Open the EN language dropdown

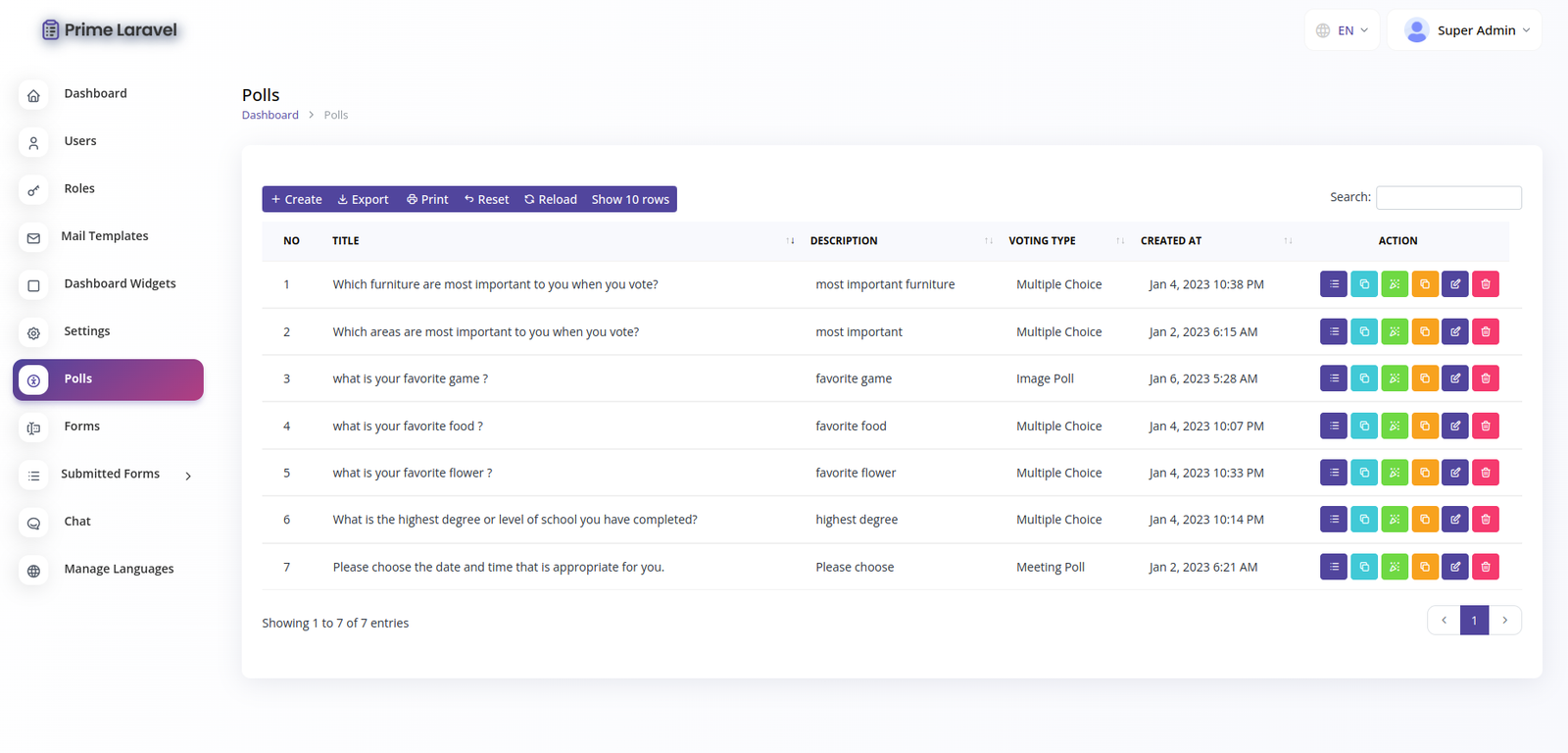1343,30
